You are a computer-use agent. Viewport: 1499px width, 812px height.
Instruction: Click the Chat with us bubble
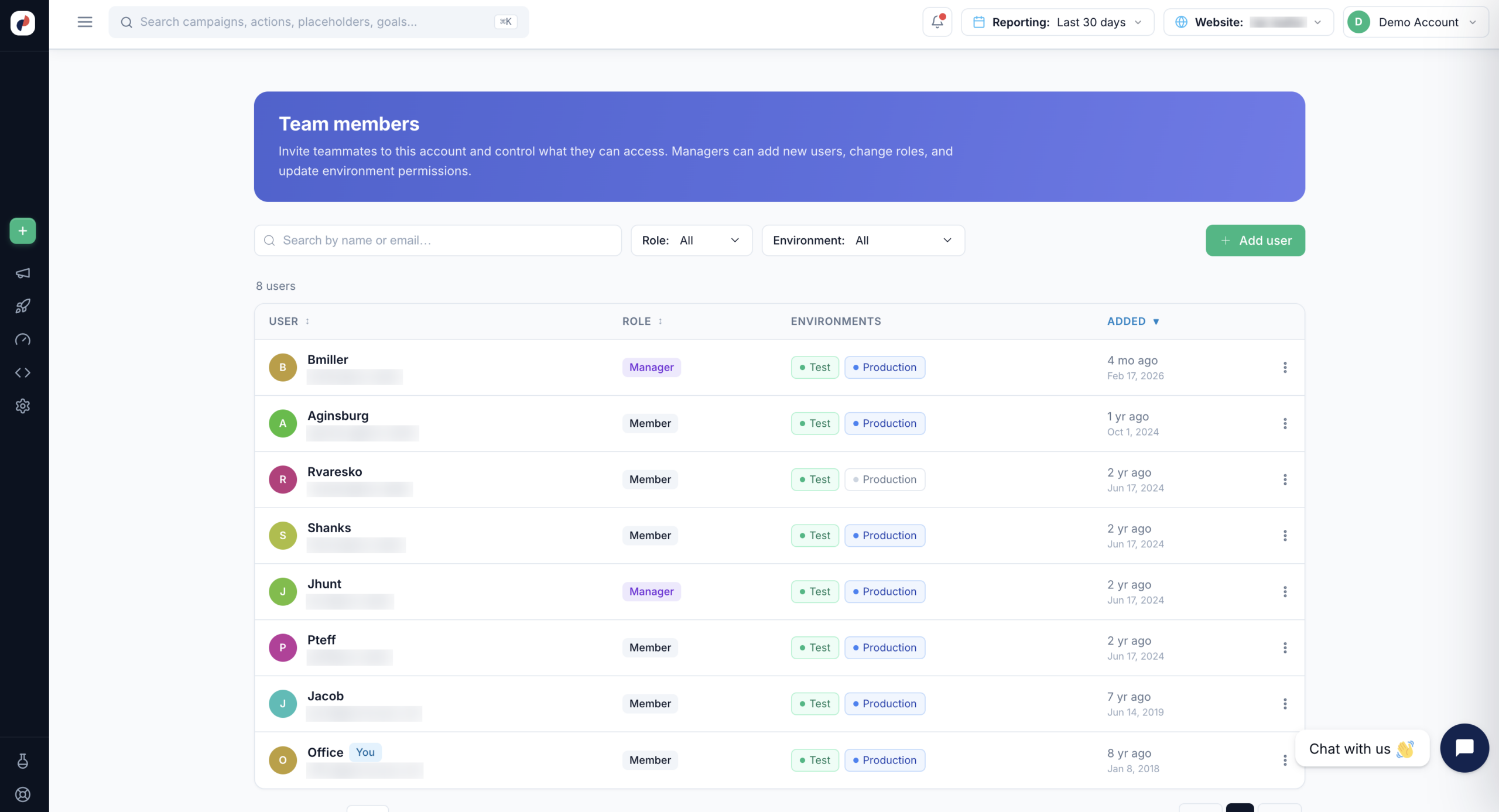[1362, 749]
